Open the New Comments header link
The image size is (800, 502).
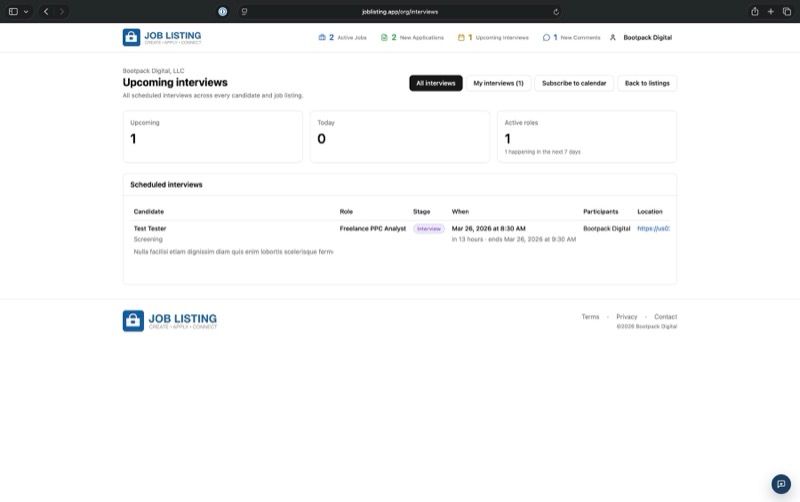571,37
